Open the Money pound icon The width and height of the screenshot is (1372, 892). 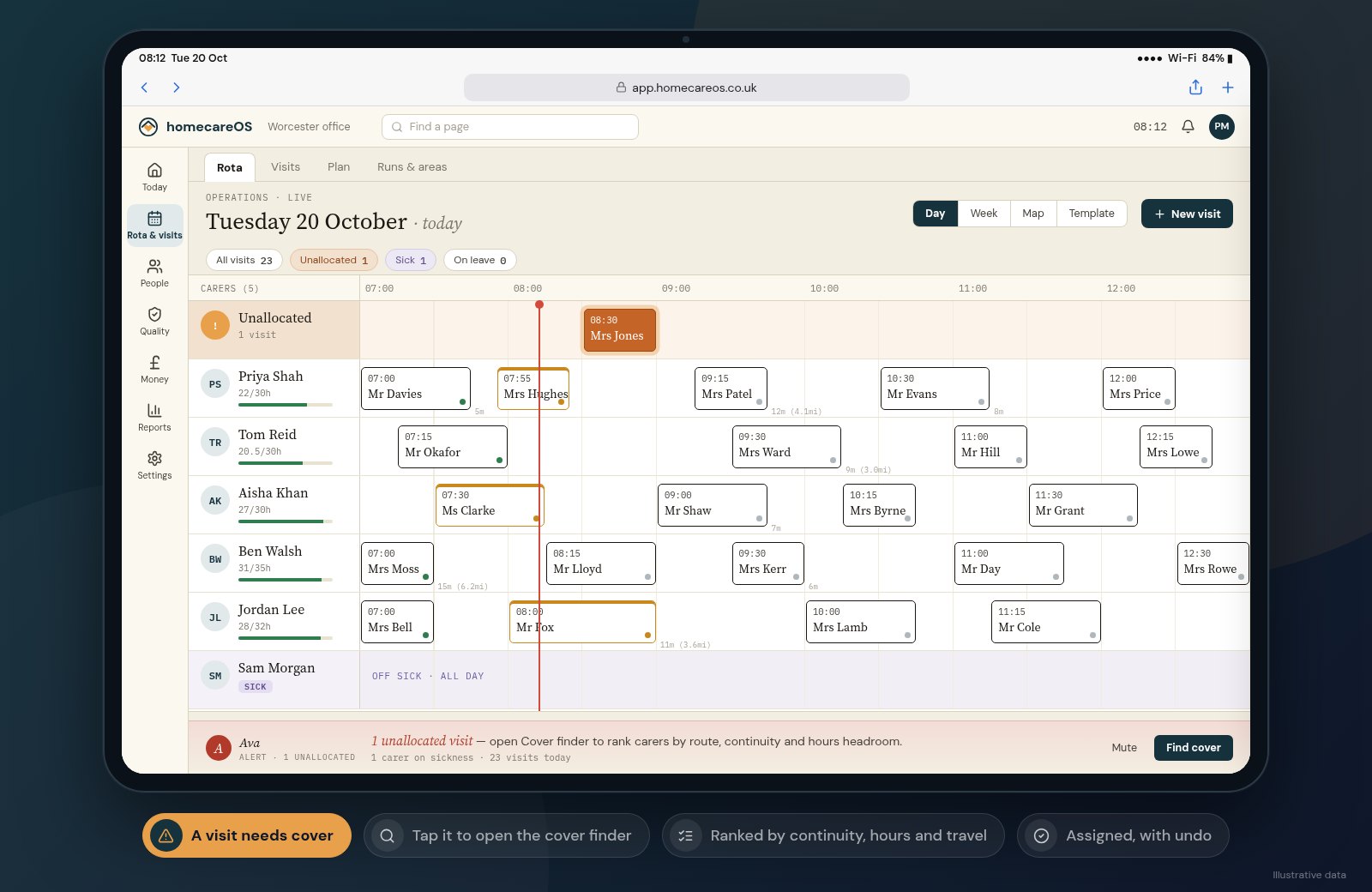(x=154, y=369)
